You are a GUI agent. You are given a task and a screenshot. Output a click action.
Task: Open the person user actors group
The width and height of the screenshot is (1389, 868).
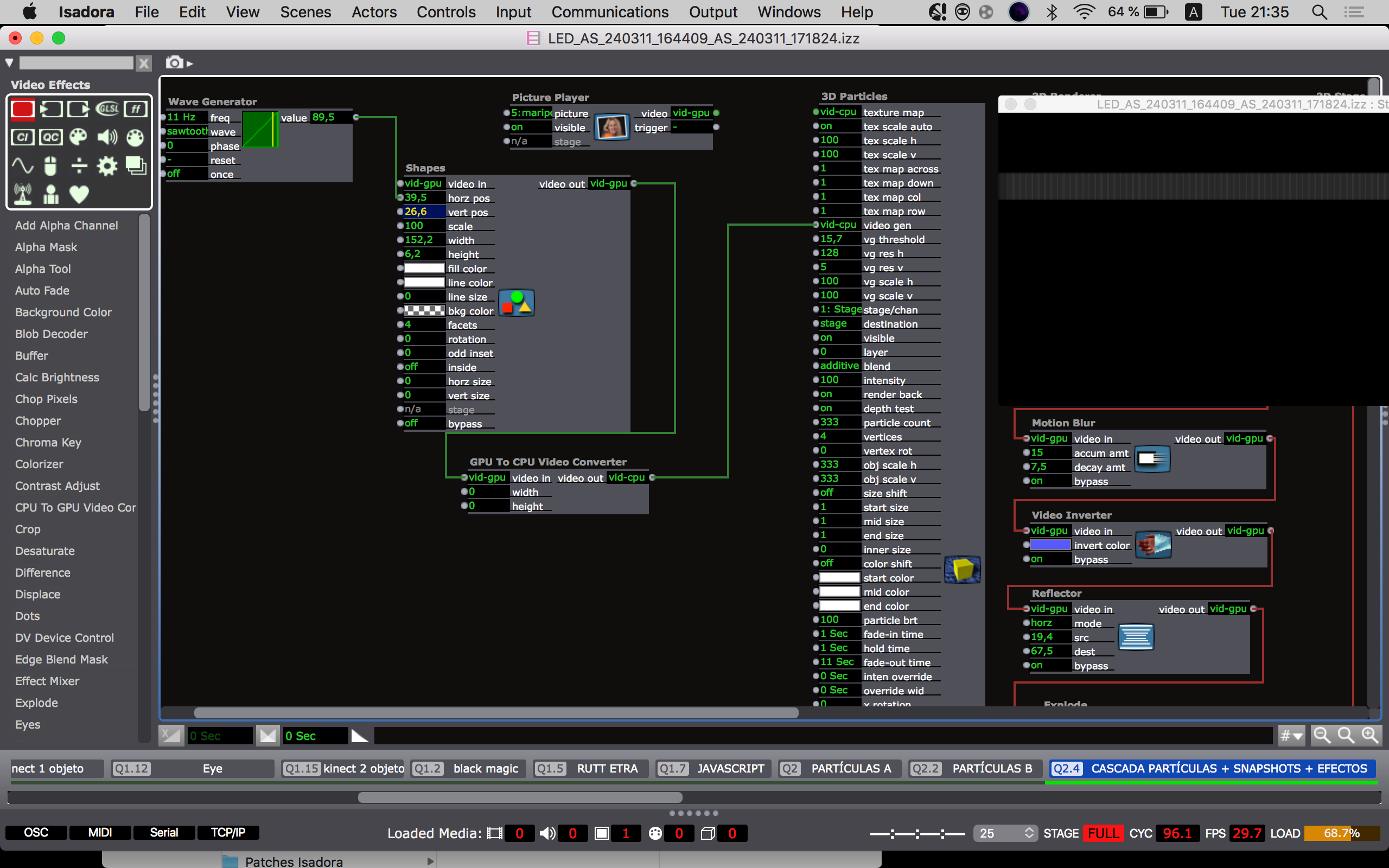(x=51, y=195)
